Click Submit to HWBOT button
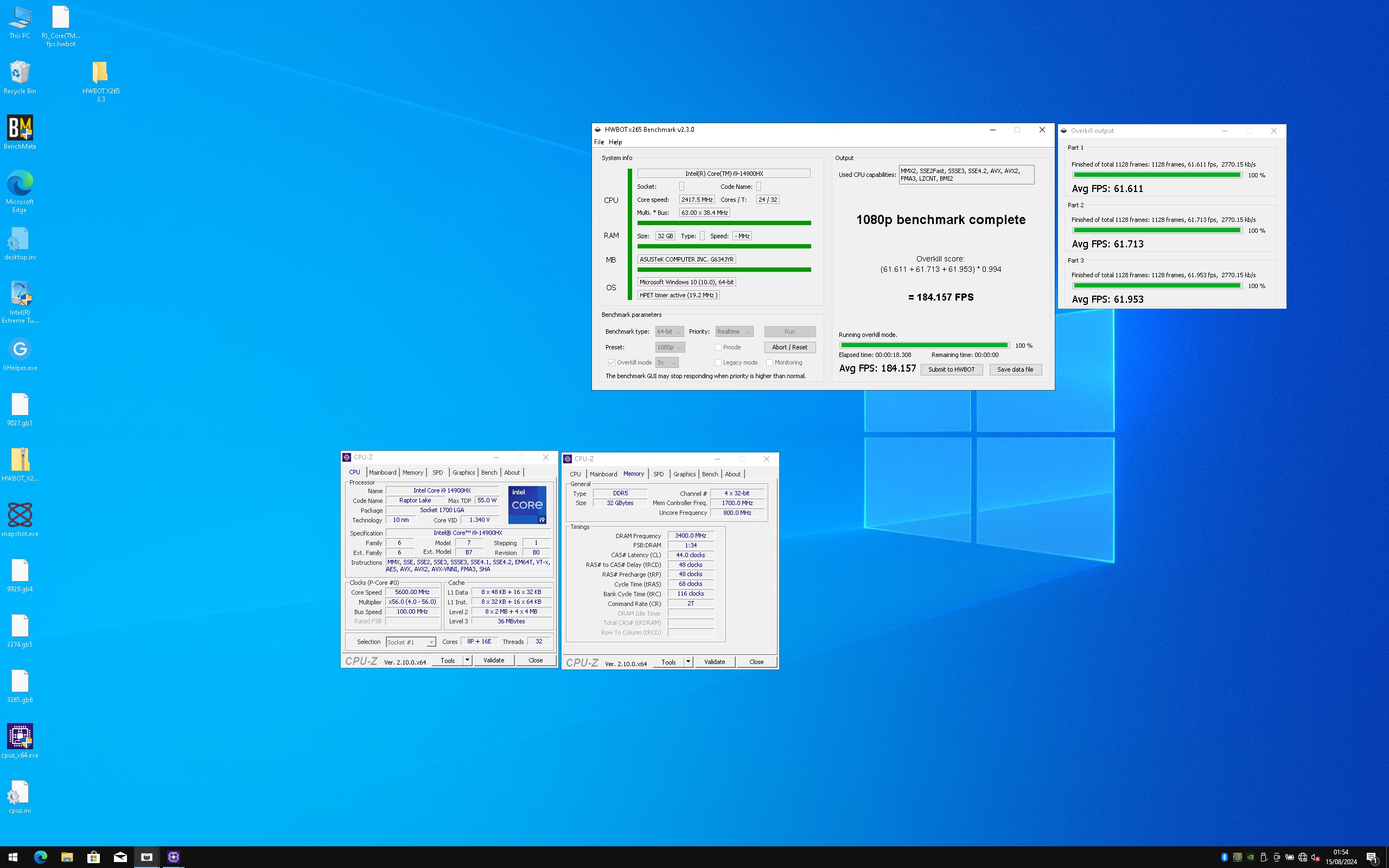 pos(951,369)
